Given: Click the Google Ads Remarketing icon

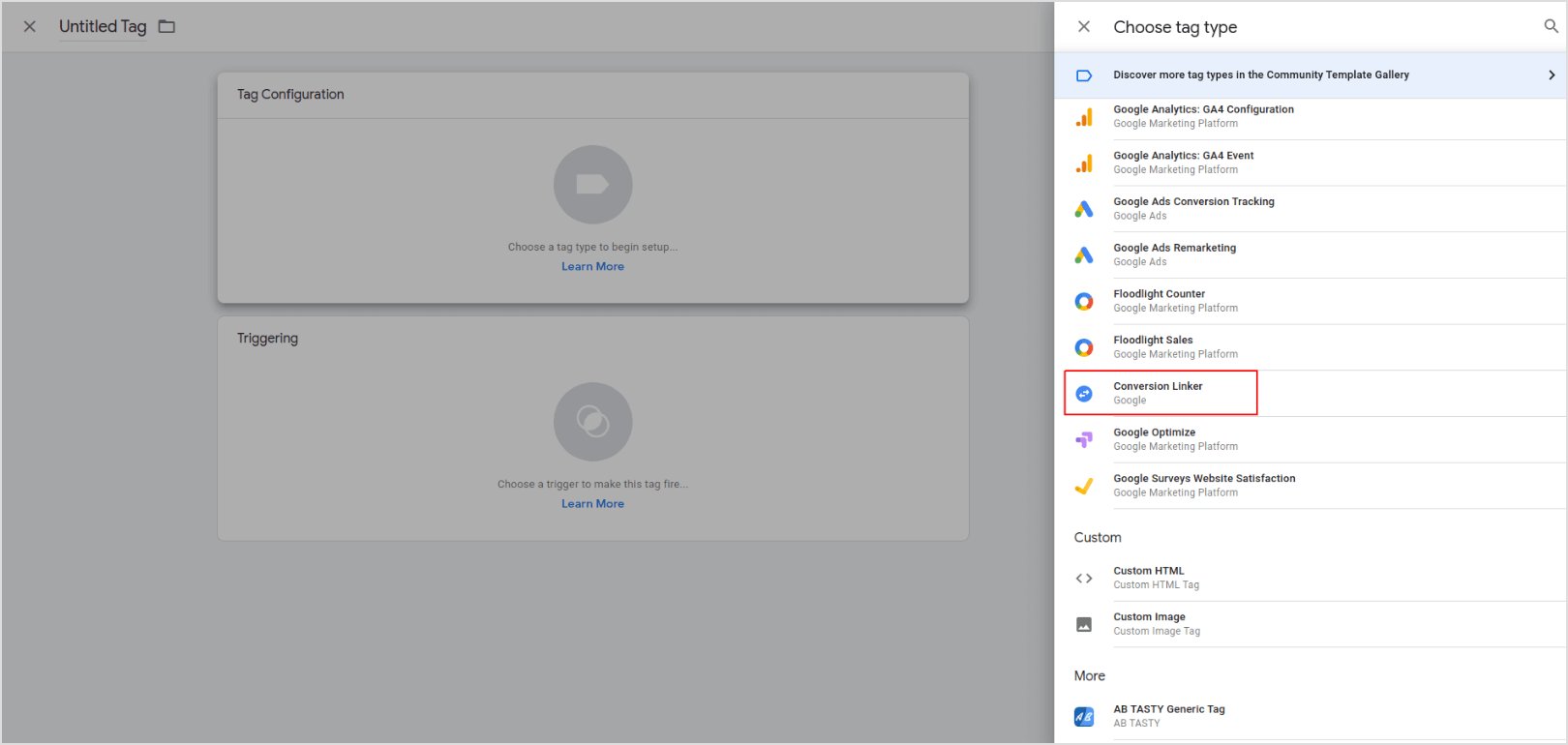Looking at the screenshot, I should (1084, 255).
